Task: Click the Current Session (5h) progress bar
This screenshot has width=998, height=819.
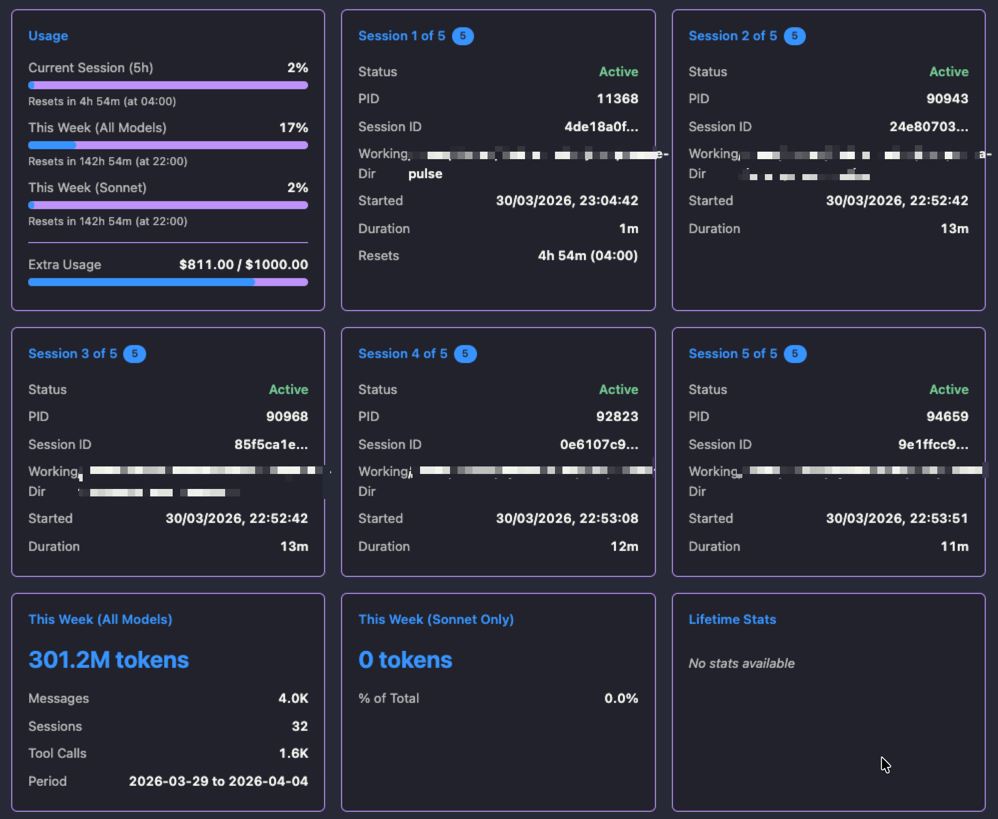Action: tap(168, 85)
